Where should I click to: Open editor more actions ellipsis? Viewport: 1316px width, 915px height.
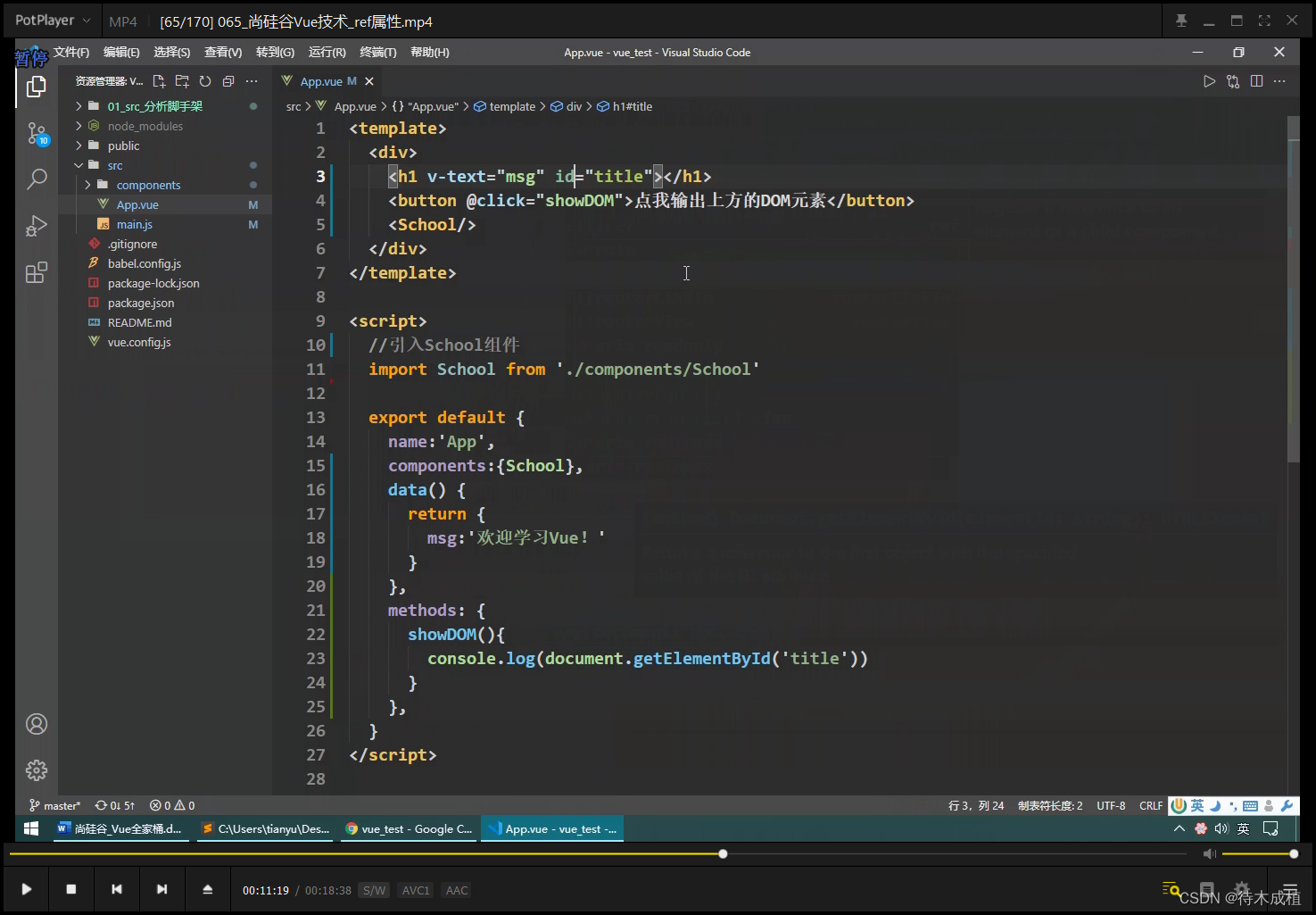pyautogui.click(x=1279, y=81)
